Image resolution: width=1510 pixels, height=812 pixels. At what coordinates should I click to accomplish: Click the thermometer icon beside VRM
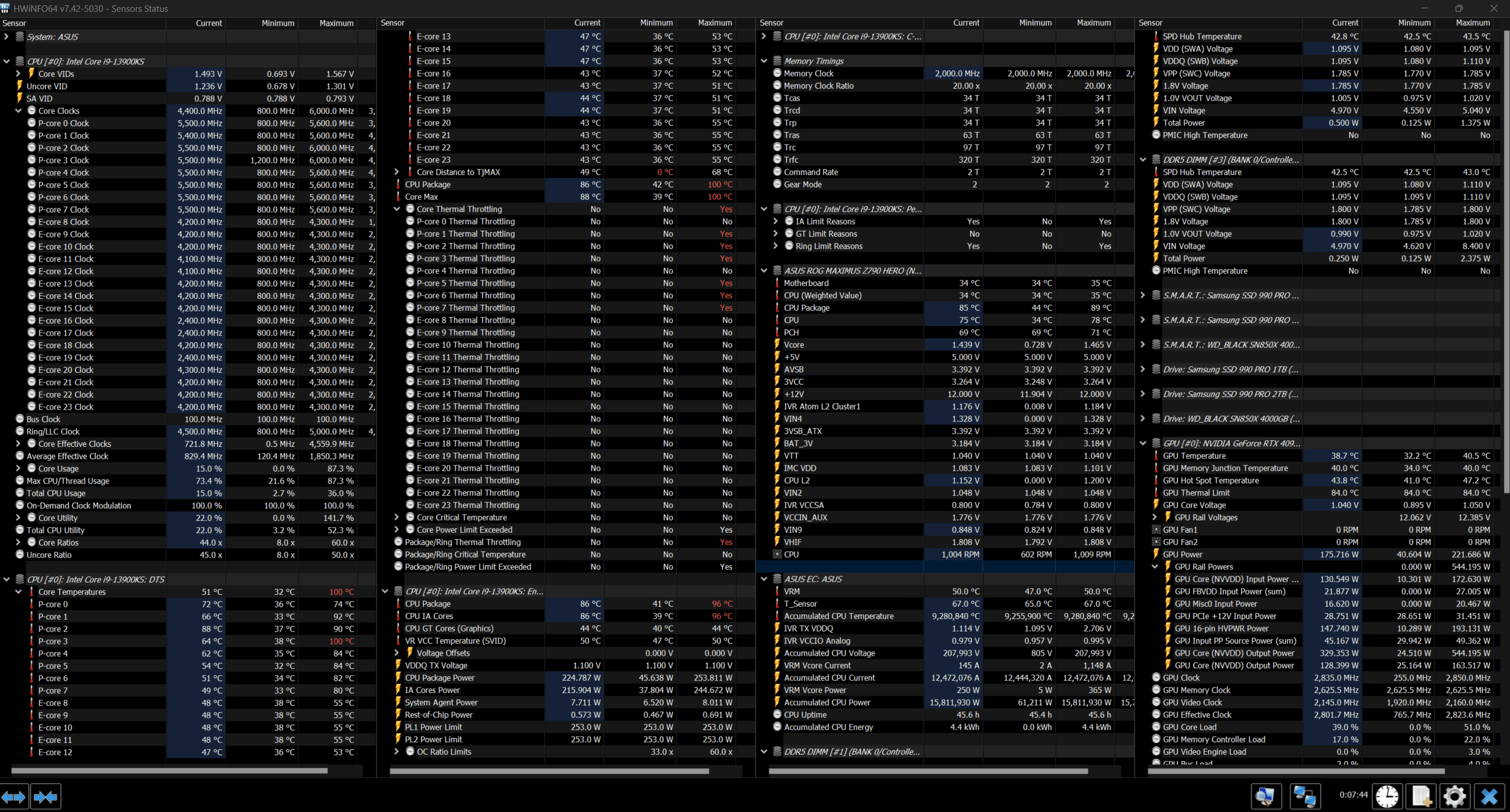(778, 591)
